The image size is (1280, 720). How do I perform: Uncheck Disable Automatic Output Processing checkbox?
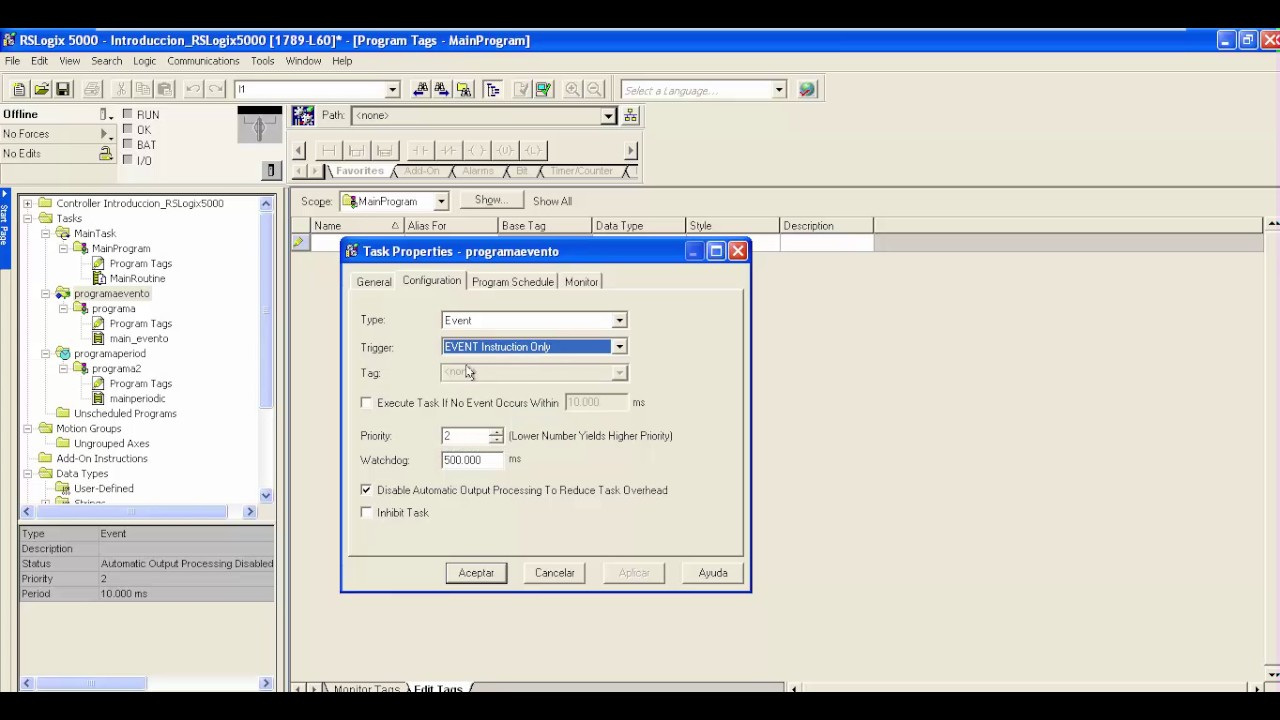click(x=366, y=490)
